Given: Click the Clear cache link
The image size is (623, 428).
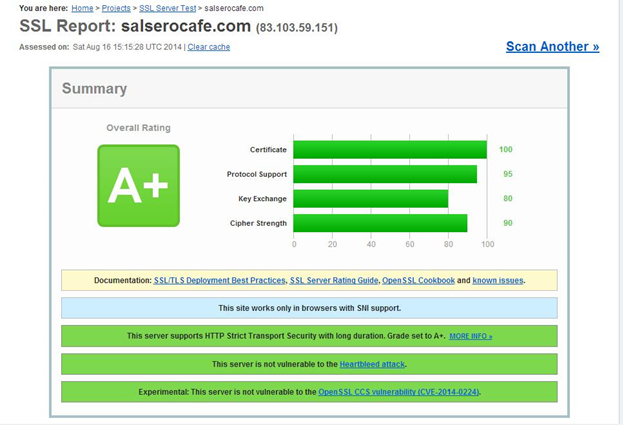Looking at the screenshot, I should [209, 47].
